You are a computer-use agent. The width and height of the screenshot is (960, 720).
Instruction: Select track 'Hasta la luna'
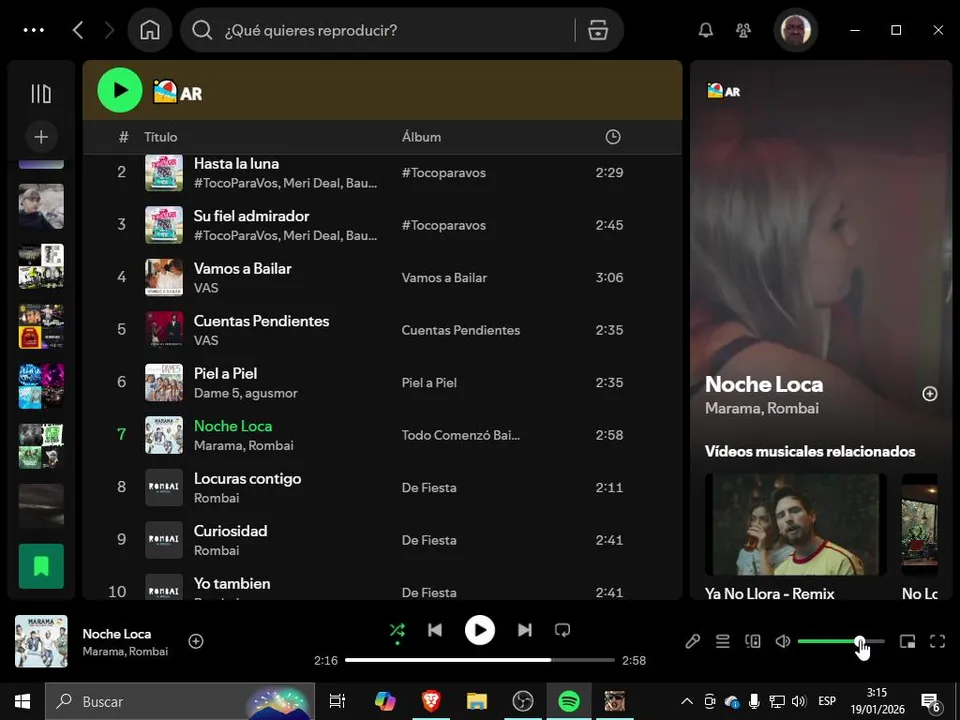pos(236,163)
